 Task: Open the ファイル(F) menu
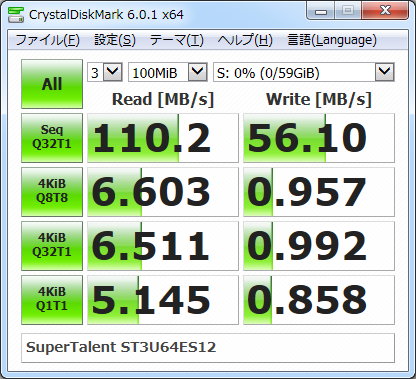tap(47, 40)
